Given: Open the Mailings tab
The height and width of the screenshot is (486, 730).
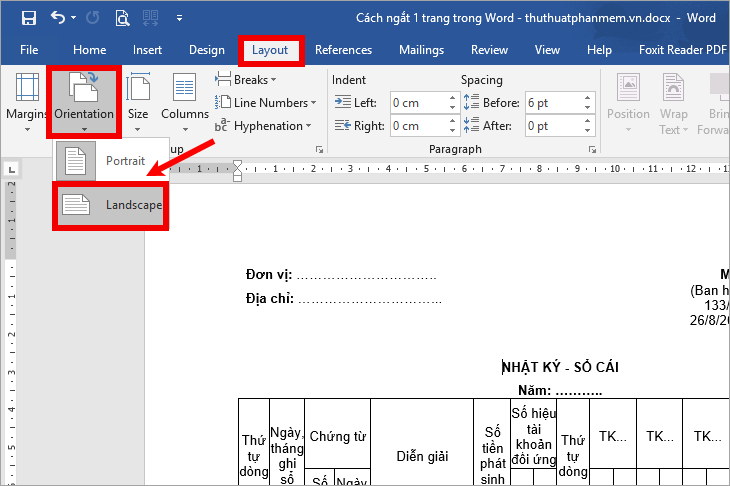Looking at the screenshot, I should tap(421, 50).
